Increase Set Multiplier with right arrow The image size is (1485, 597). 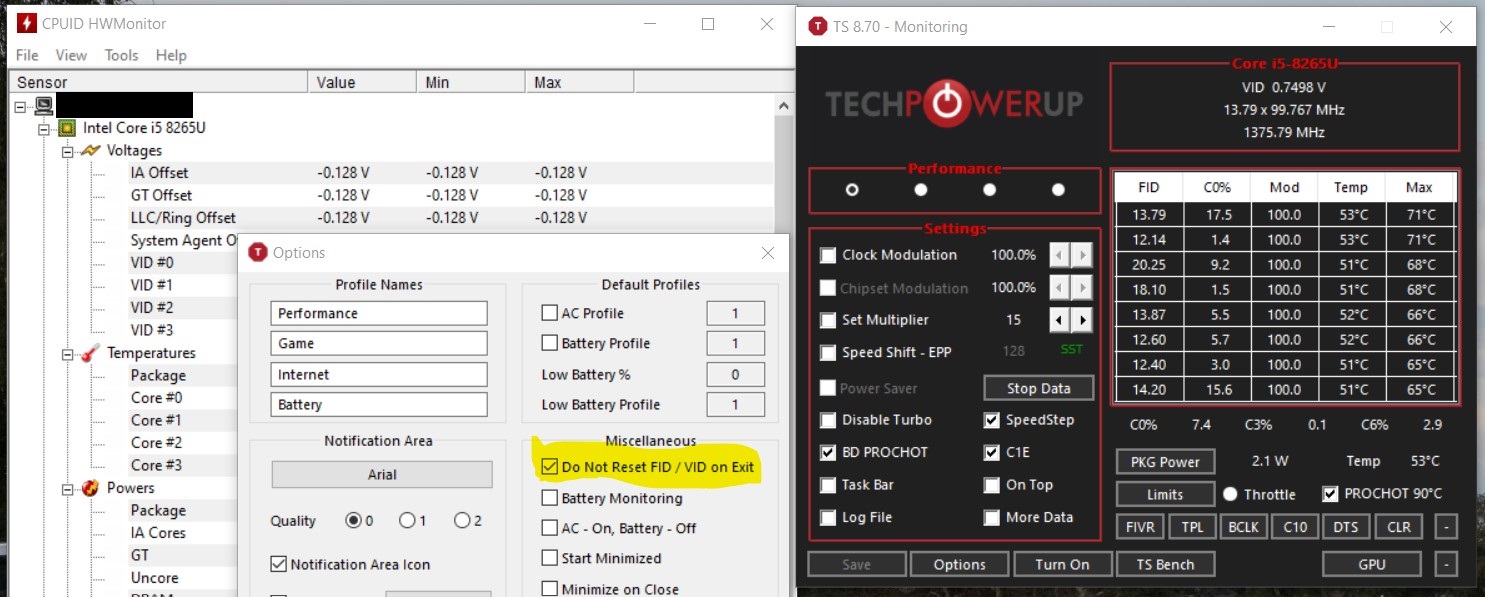coord(1081,320)
